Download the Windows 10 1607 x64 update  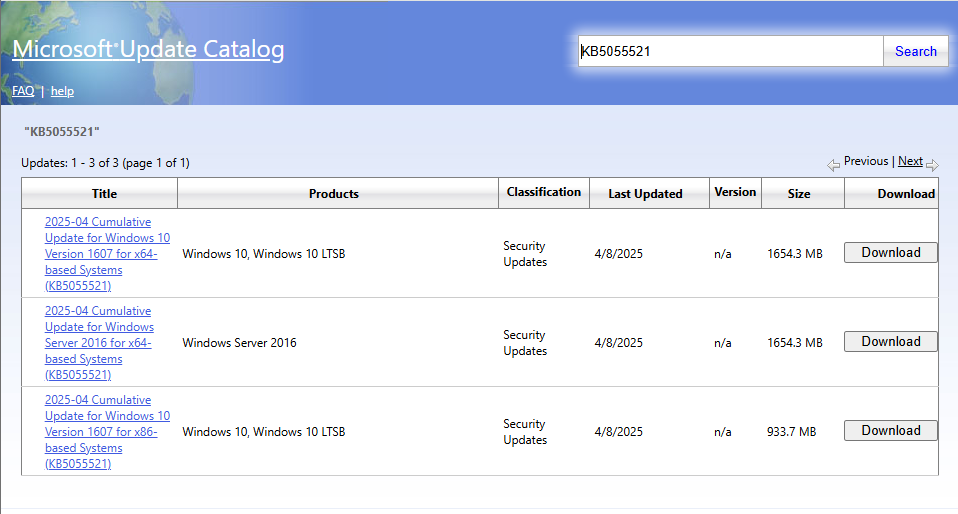(x=891, y=252)
